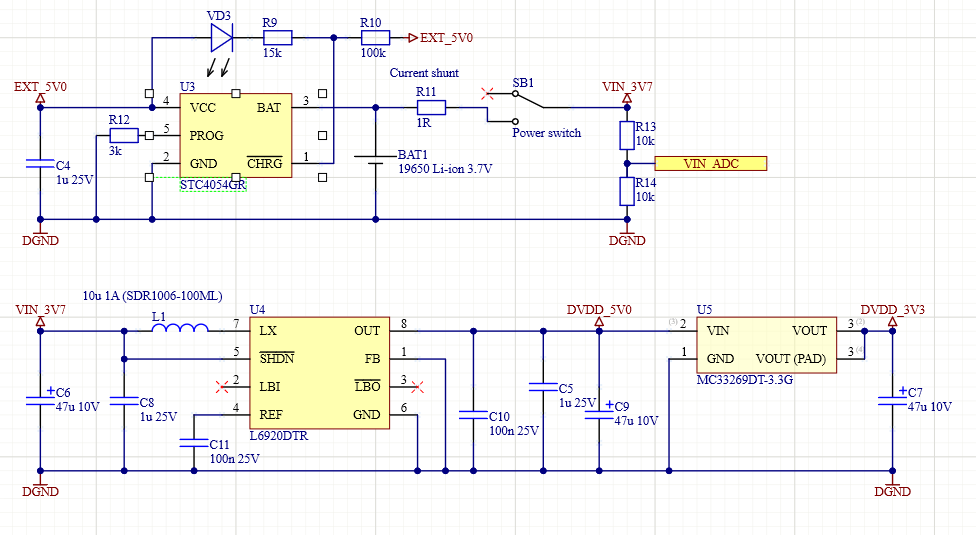Screen dimensions: 976x535
Task: Click the C5 1u capacitor symbol
Action: pos(543,387)
